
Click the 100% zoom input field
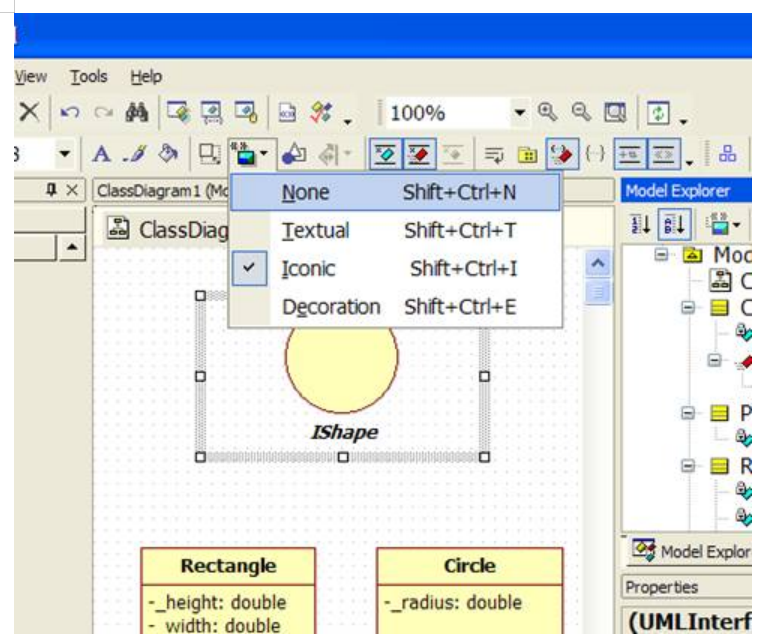(448, 113)
